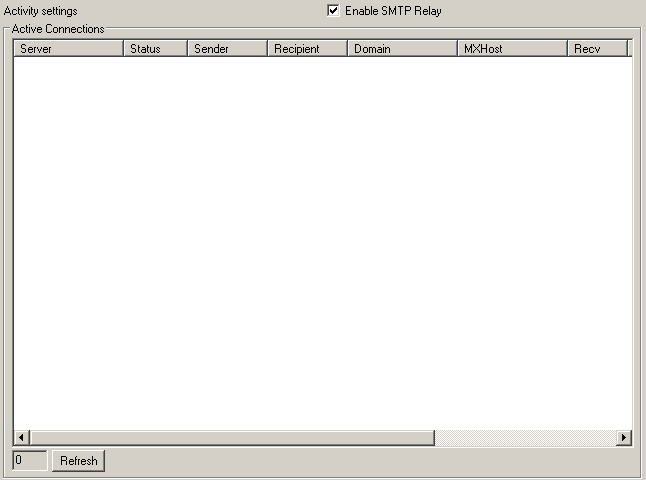
Task: Click divider between Domain and MXHost columns
Action: (457, 48)
